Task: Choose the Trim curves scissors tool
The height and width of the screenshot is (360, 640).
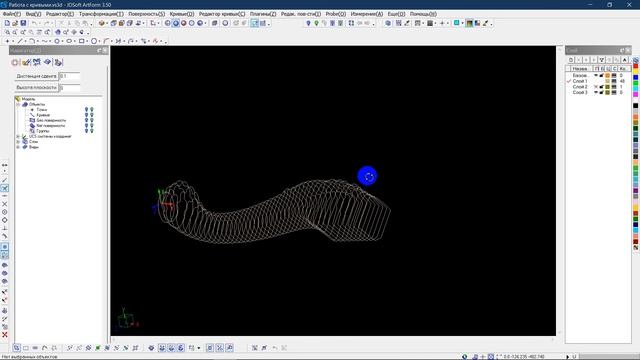Action: pos(118,41)
